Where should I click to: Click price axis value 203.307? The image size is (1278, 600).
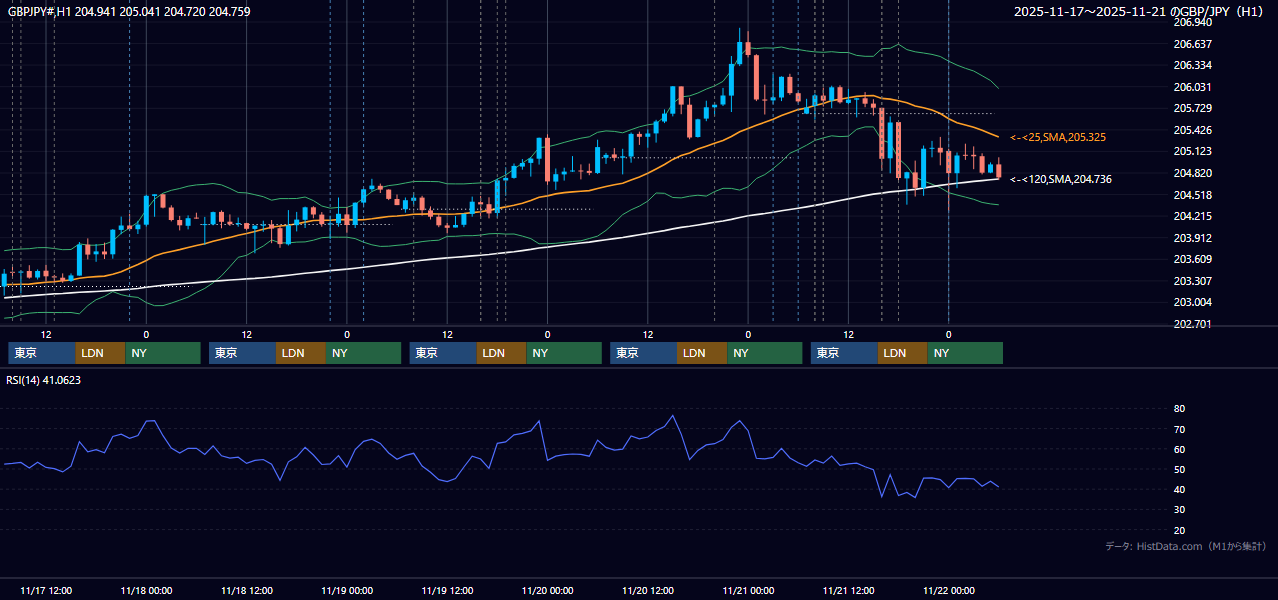[1192, 281]
